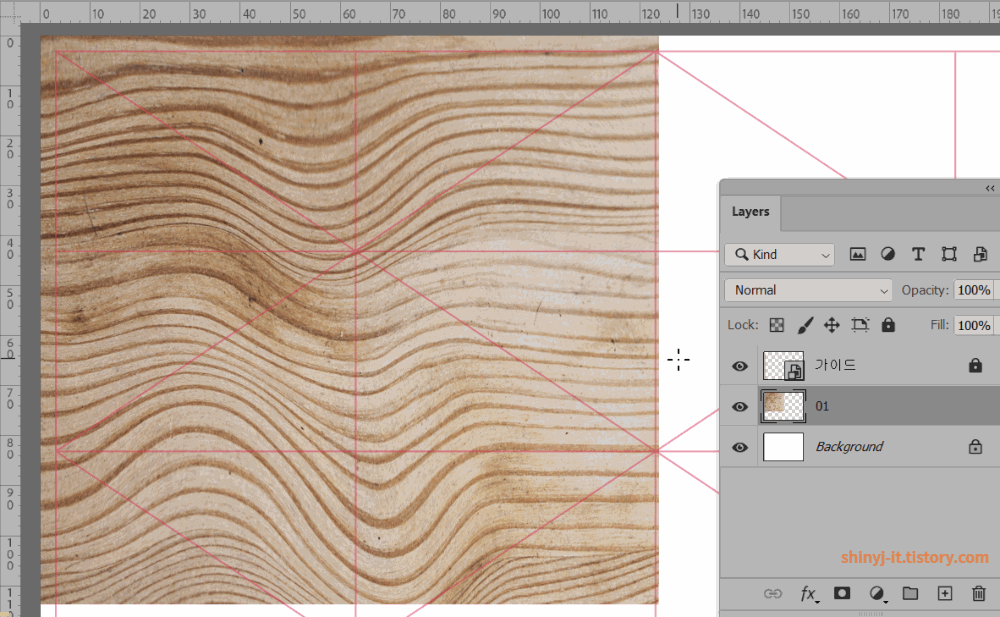The height and width of the screenshot is (617, 1000).
Task: Delete layer trash icon
Action: 978,594
